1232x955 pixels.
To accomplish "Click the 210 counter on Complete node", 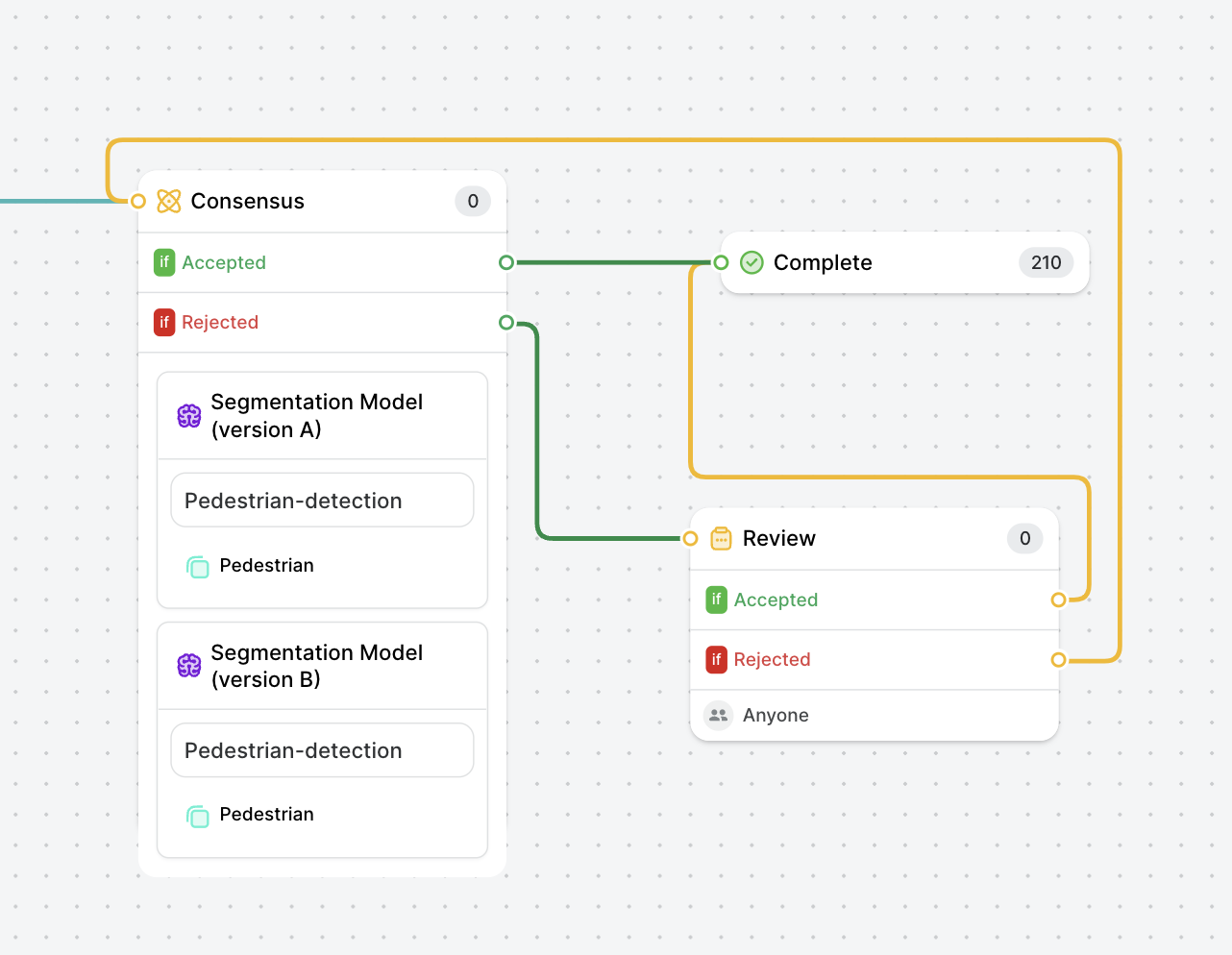I will pos(1046,262).
